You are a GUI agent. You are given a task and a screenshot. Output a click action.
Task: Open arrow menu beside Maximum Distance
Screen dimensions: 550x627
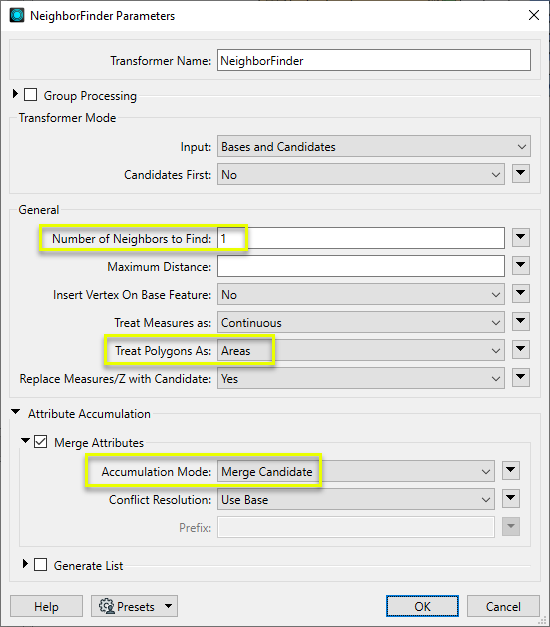pos(520,266)
